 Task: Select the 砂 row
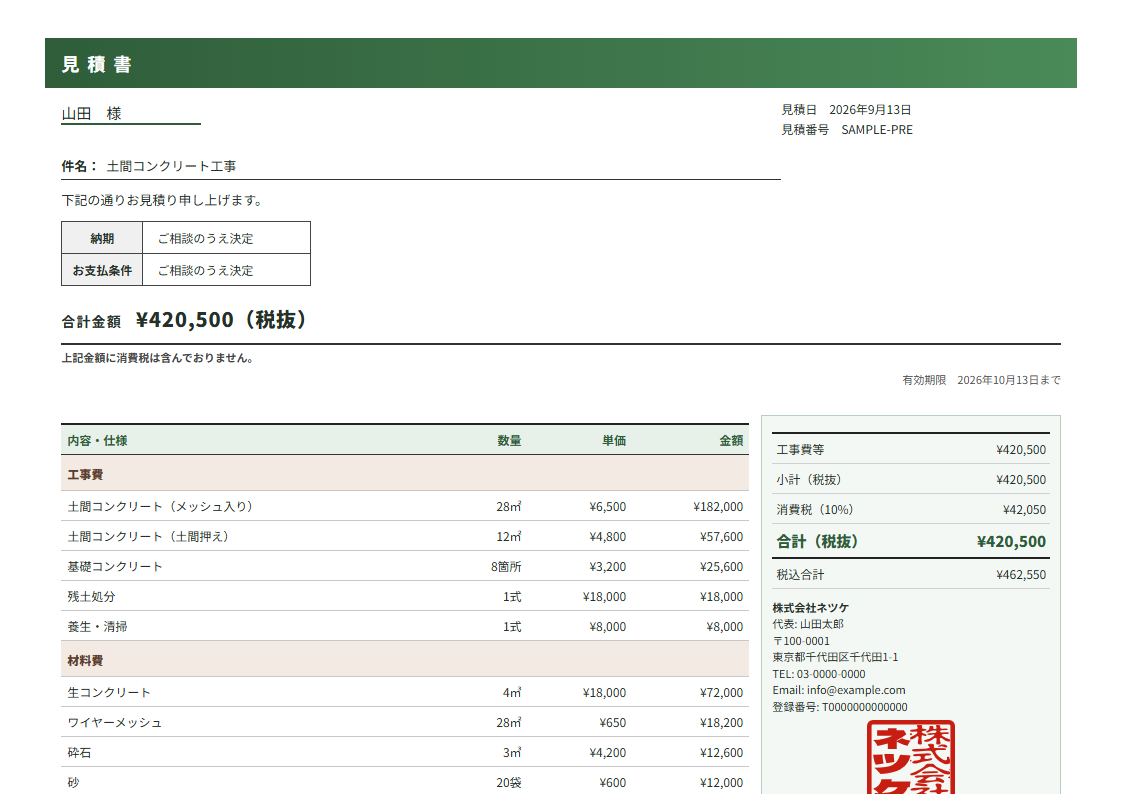[x=405, y=782]
